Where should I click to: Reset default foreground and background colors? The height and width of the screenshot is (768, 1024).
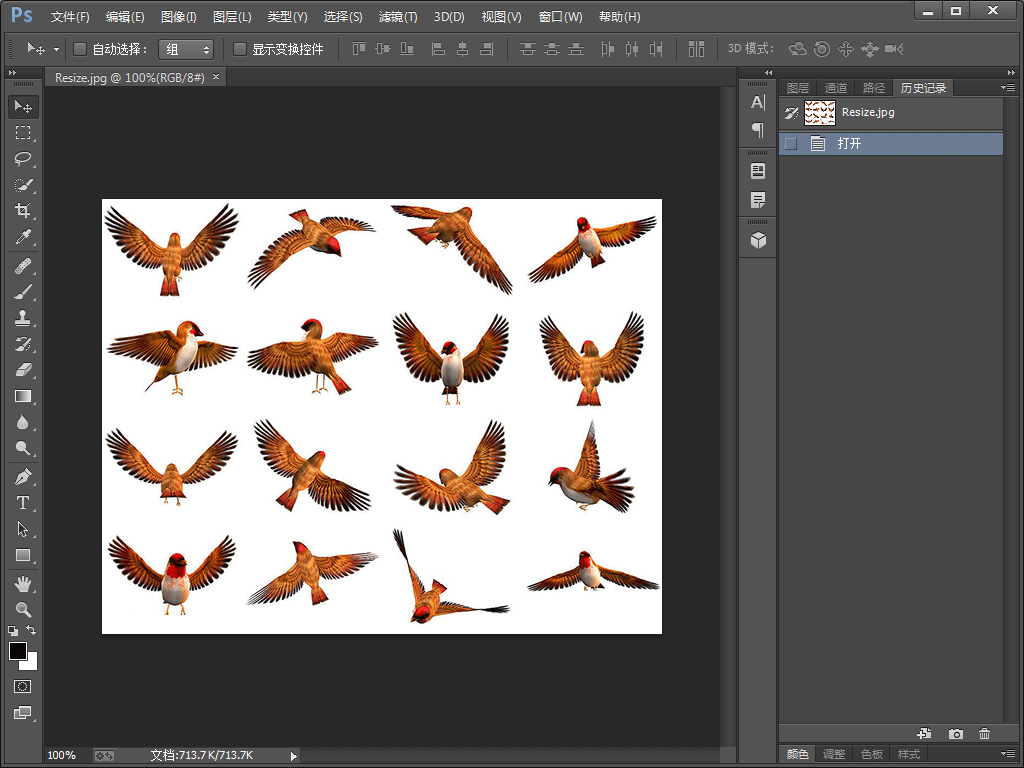point(12,631)
